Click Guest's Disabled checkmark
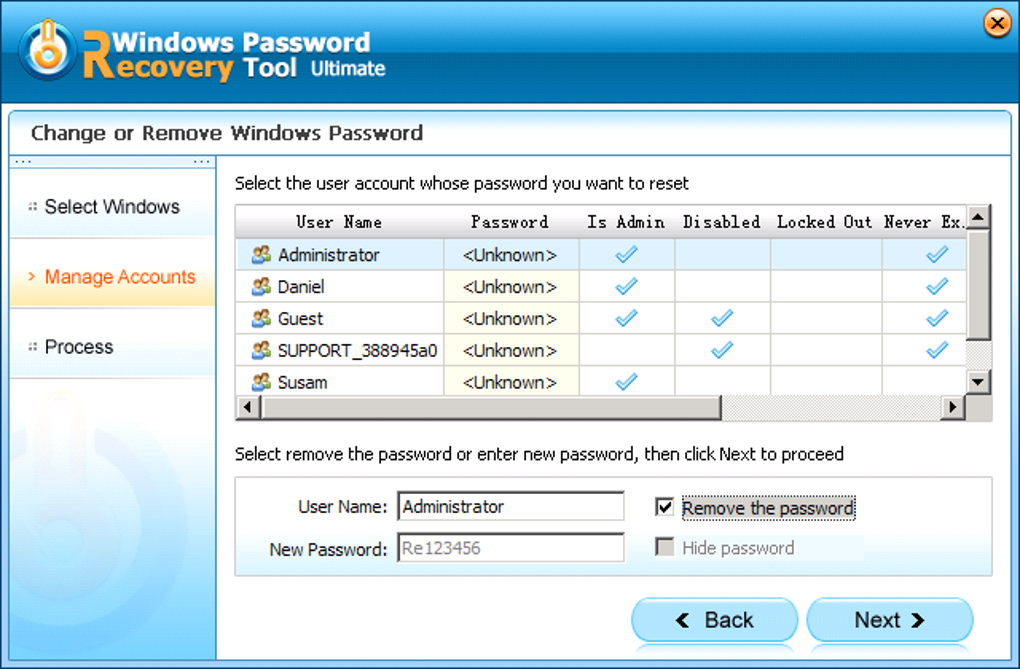 721,319
